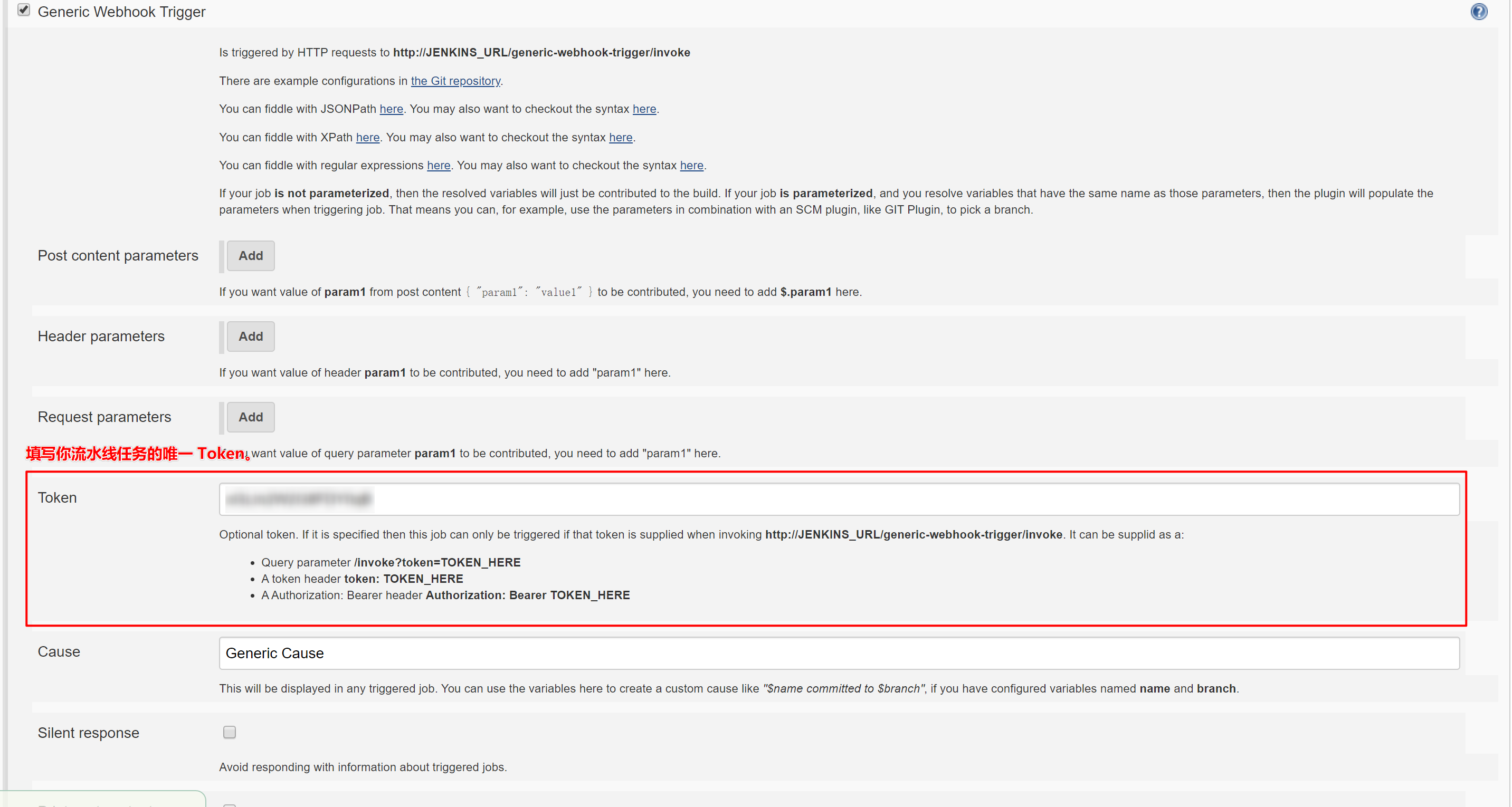Add a Request parameter
The image size is (1512, 807).
pyautogui.click(x=251, y=417)
